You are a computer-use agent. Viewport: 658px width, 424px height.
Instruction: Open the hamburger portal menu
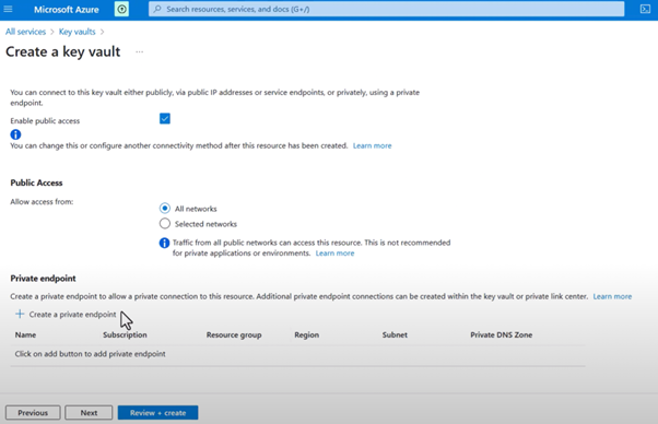click(x=8, y=9)
